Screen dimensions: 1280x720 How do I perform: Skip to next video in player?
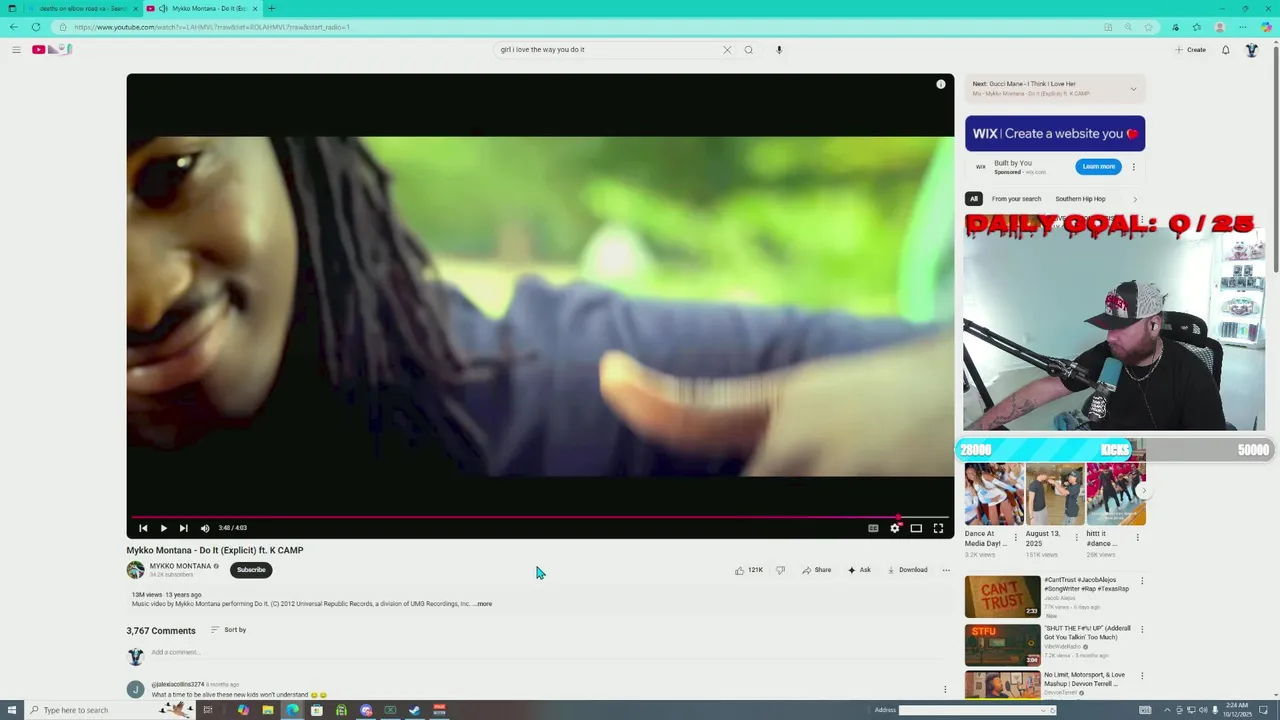(x=183, y=528)
